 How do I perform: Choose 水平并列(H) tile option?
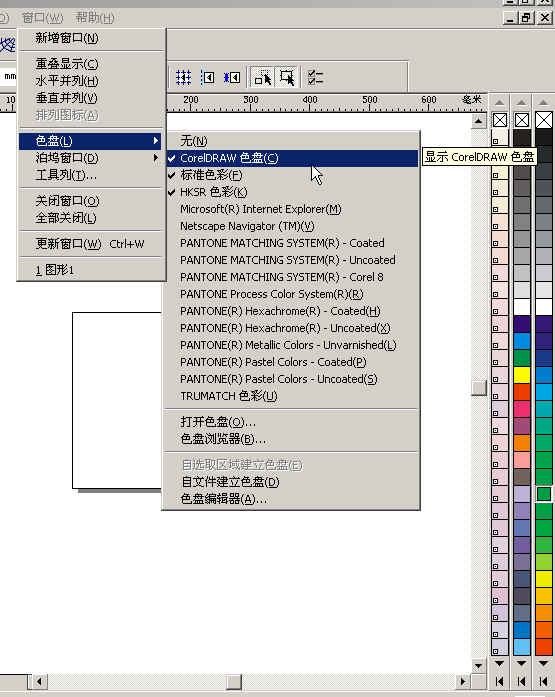click(x=90, y=80)
